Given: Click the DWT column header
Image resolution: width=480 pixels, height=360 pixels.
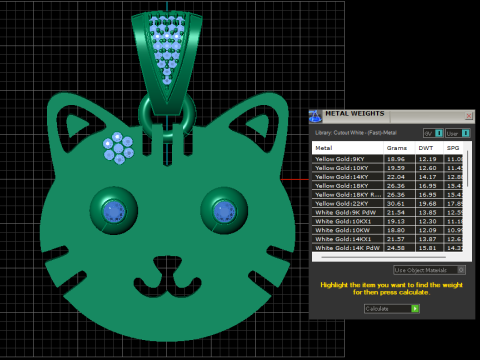Looking at the screenshot, I should point(429,148).
